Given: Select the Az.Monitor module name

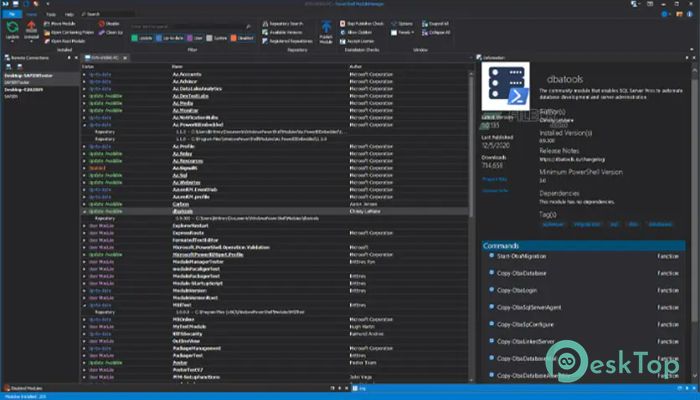Looking at the screenshot, I should point(185,111).
